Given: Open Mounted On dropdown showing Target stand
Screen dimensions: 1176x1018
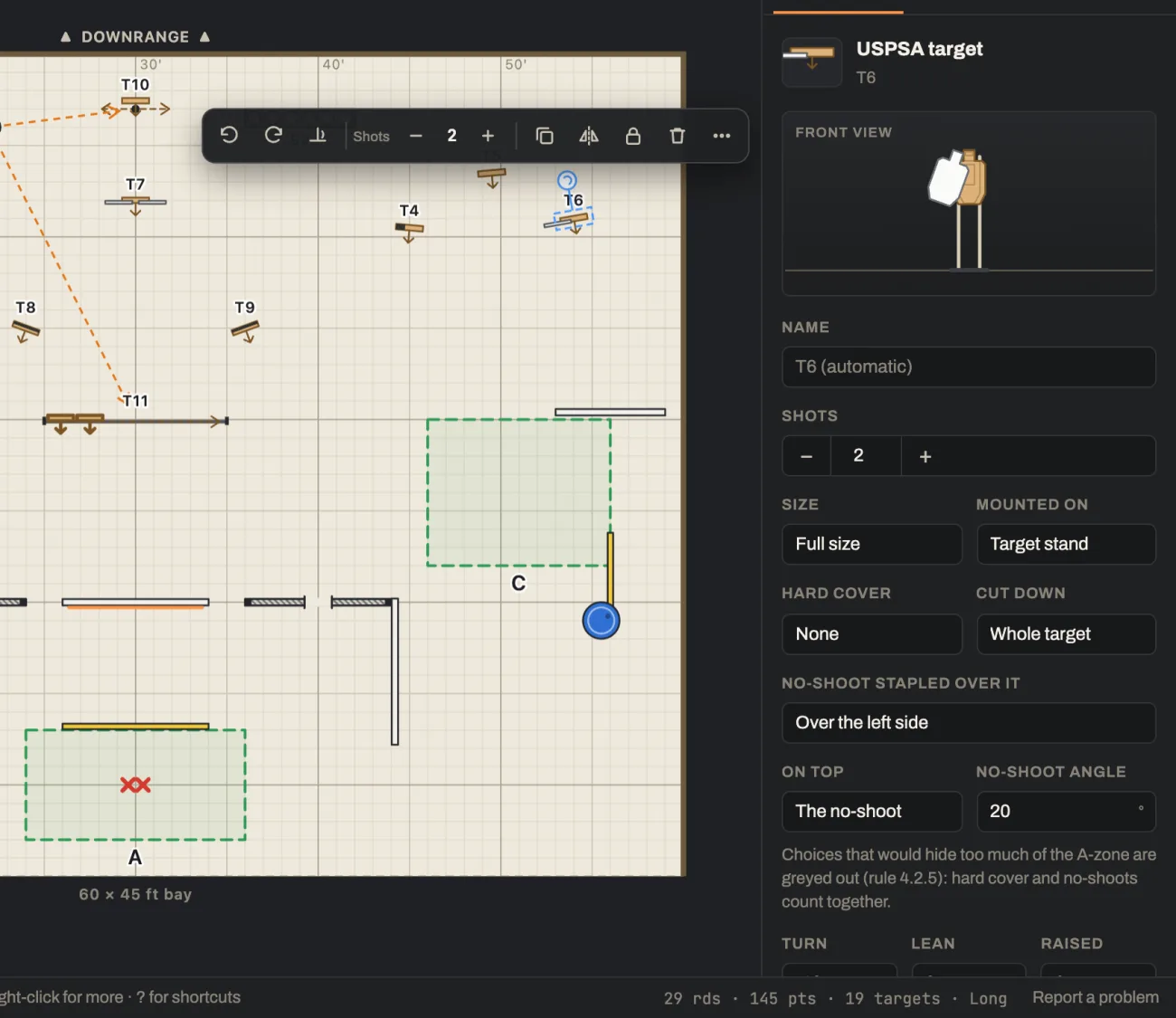Looking at the screenshot, I should click(1066, 544).
